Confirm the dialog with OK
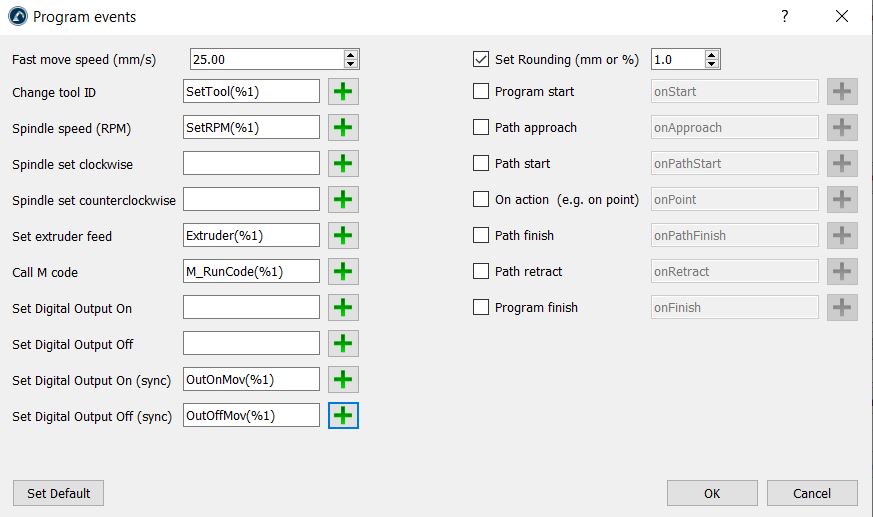The image size is (873, 517). tap(712, 493)
